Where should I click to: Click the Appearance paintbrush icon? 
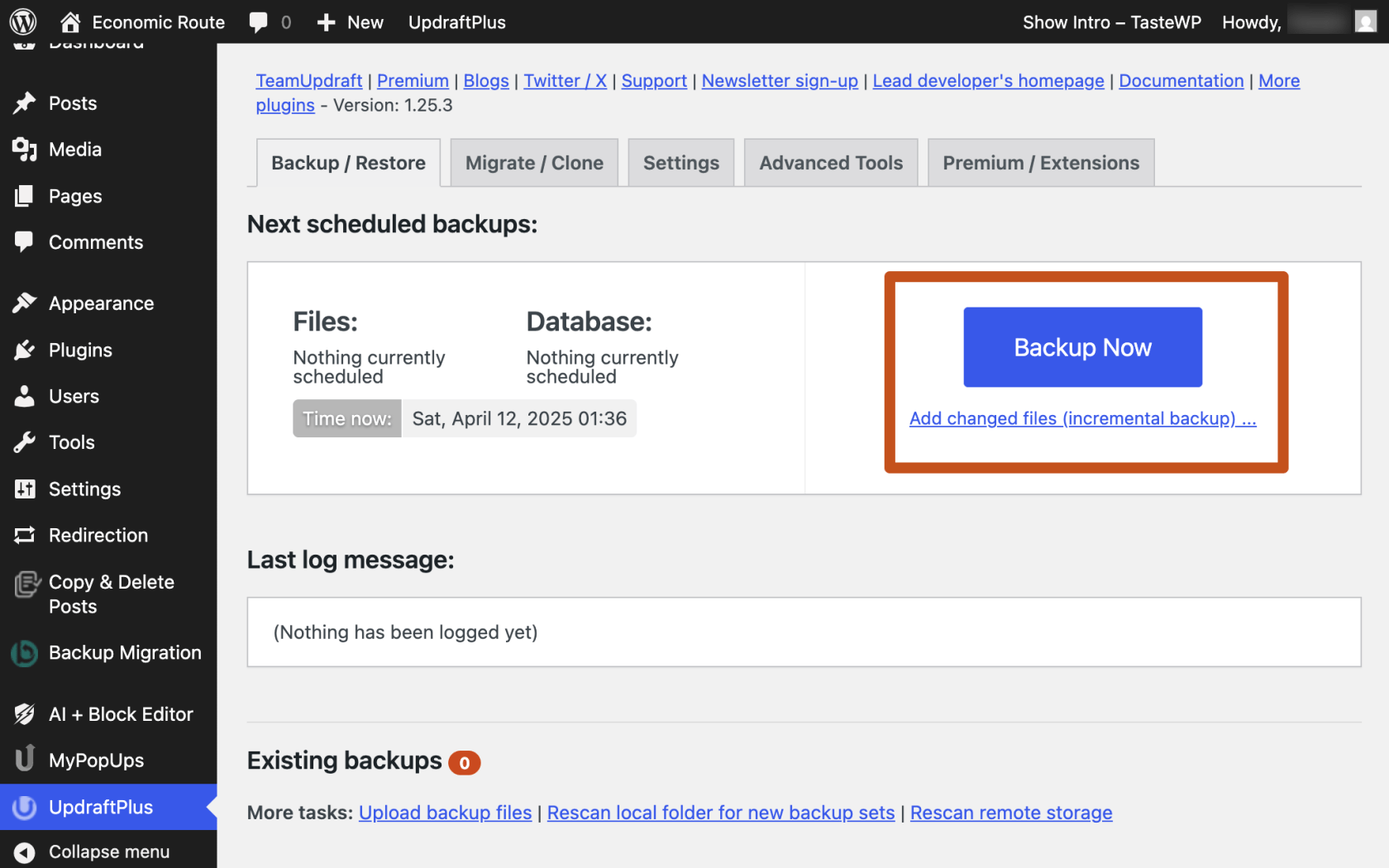[x=26, y=303]
